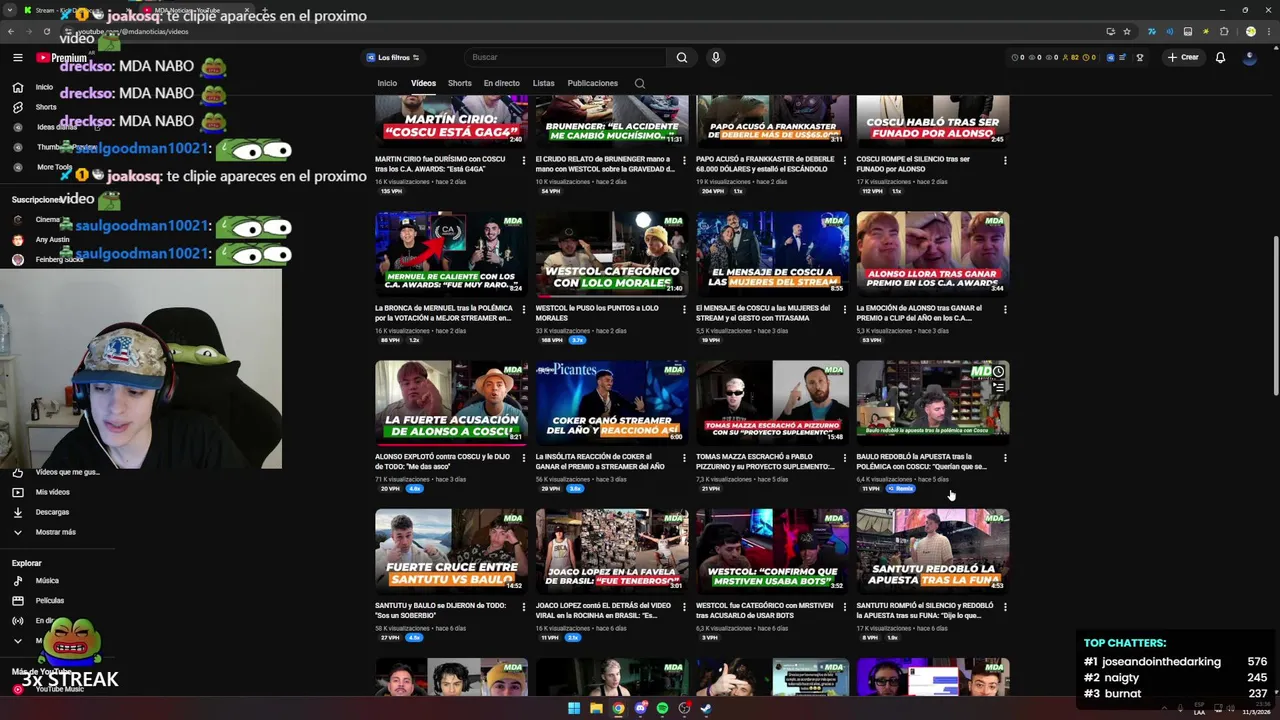The width and height of the screenshot is (1280, 720).
Task: Reload the page in browser
Action: click(46, 32)
